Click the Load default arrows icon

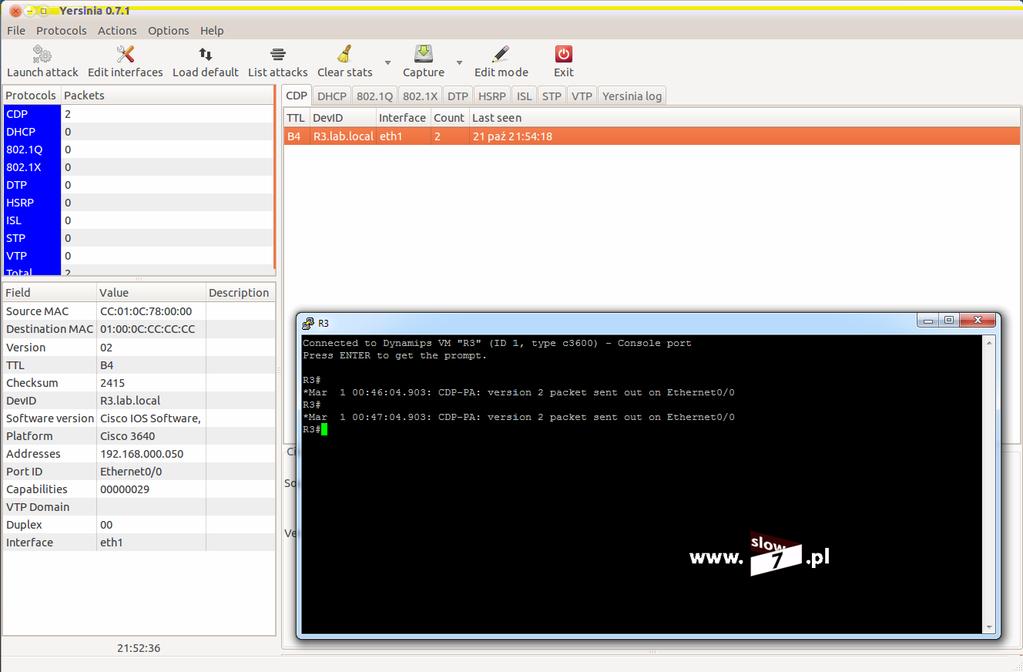[205, 54]
